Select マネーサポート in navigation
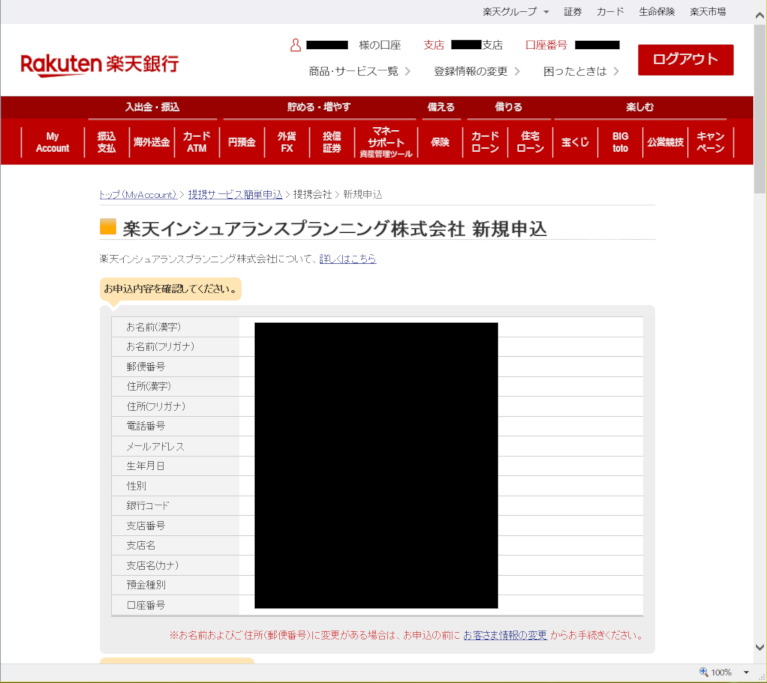This screenshot has height=683, width=767. 386,142
